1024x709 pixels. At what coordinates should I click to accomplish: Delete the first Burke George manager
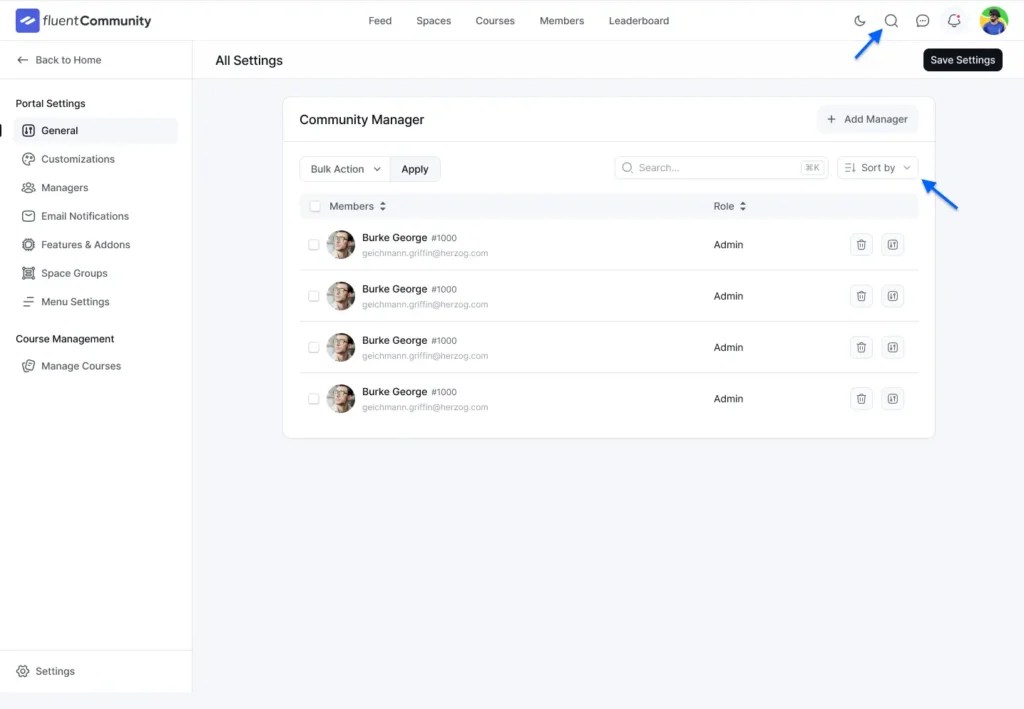(x=861, y=245)
